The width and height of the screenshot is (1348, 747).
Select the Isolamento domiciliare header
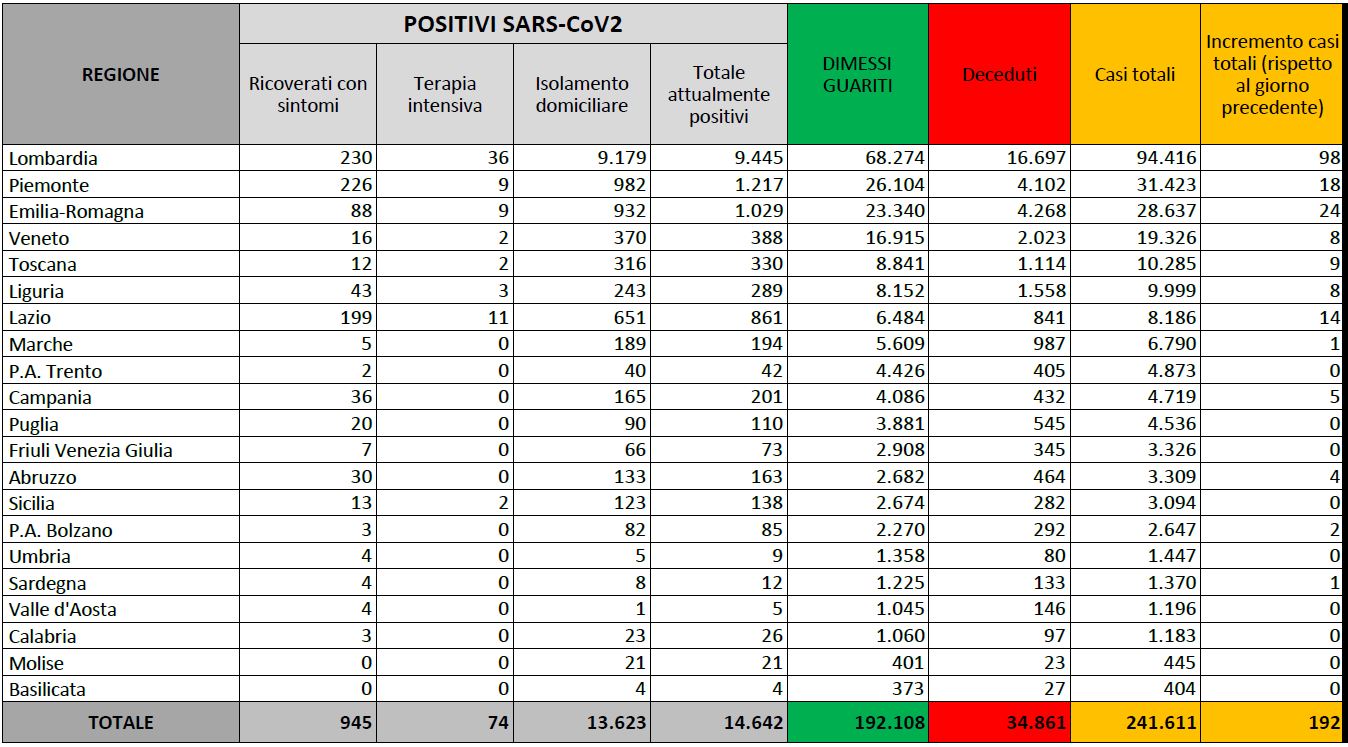coord(582,94)
